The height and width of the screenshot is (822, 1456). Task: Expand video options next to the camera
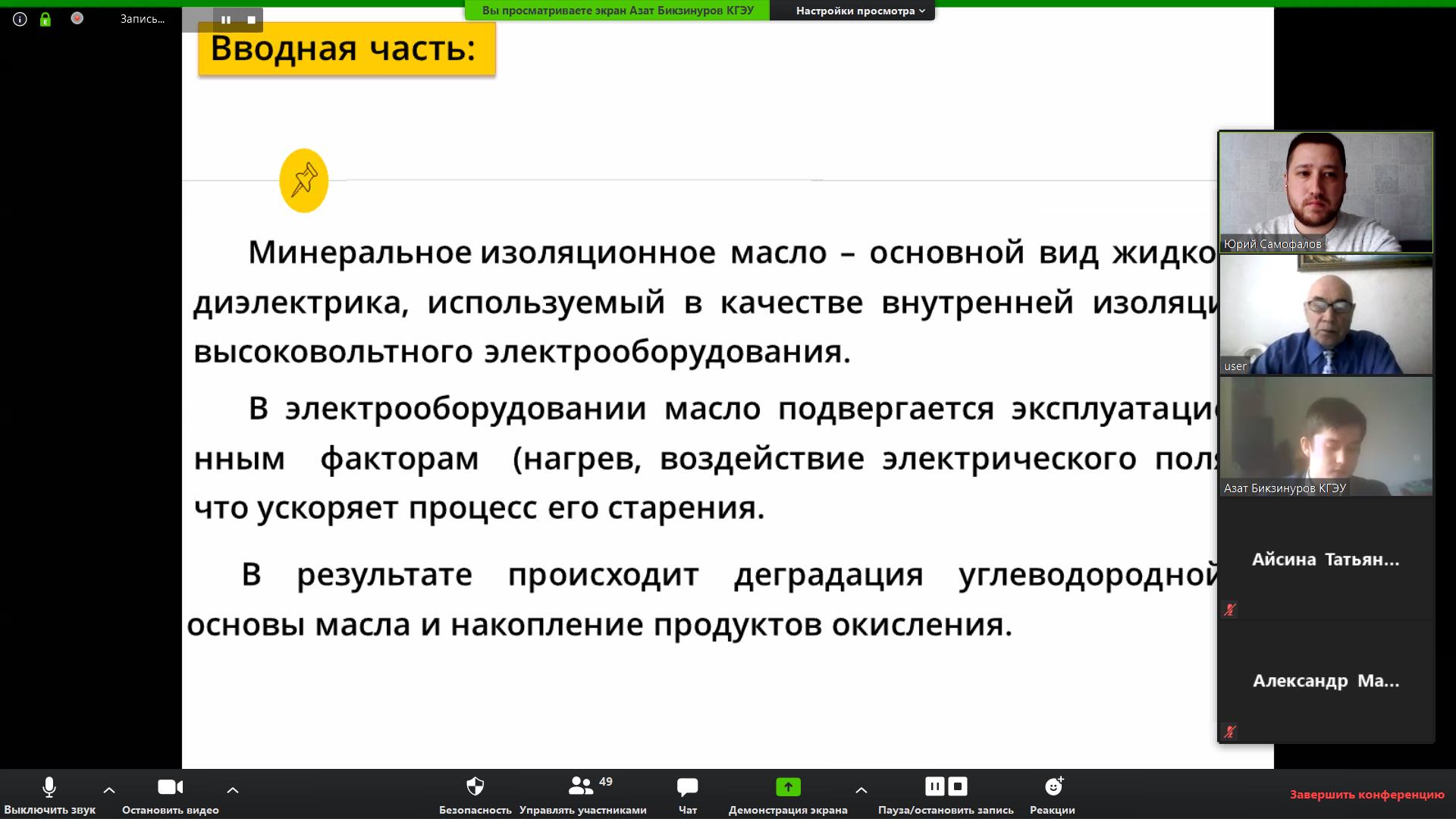tap(233, 790)
